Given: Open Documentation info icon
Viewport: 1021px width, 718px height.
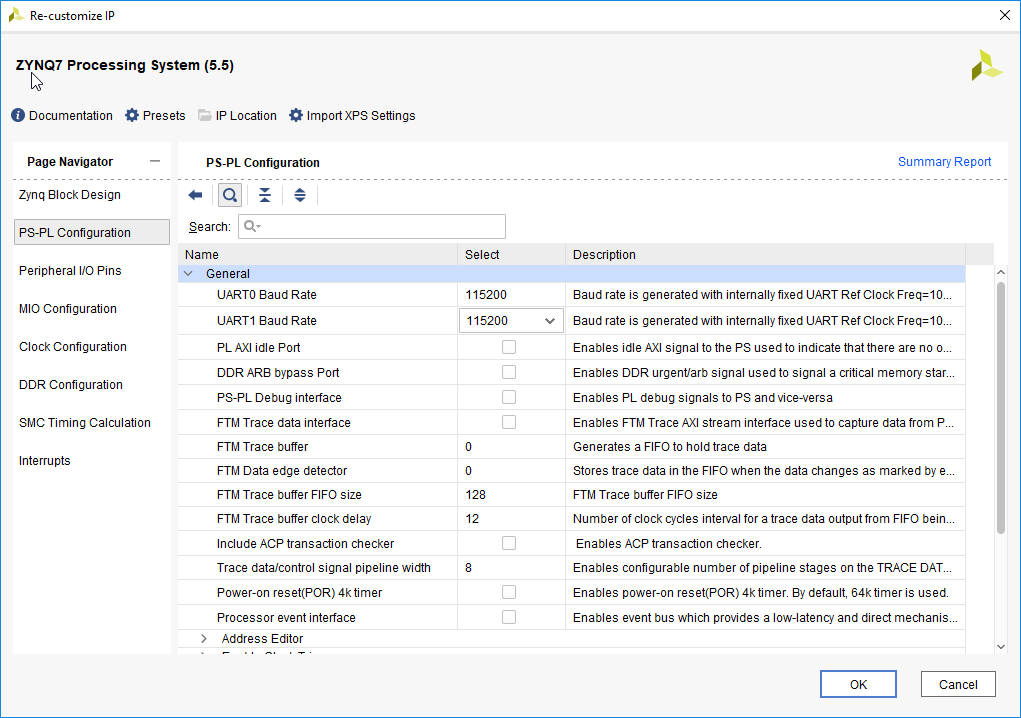Looking at the screenshot, I should [18, 116].
